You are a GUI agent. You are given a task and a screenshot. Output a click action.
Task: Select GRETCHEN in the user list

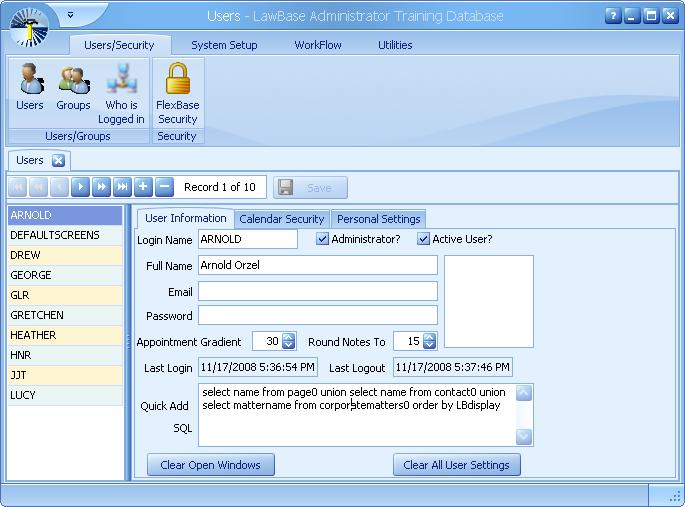(x=65, y=315)
